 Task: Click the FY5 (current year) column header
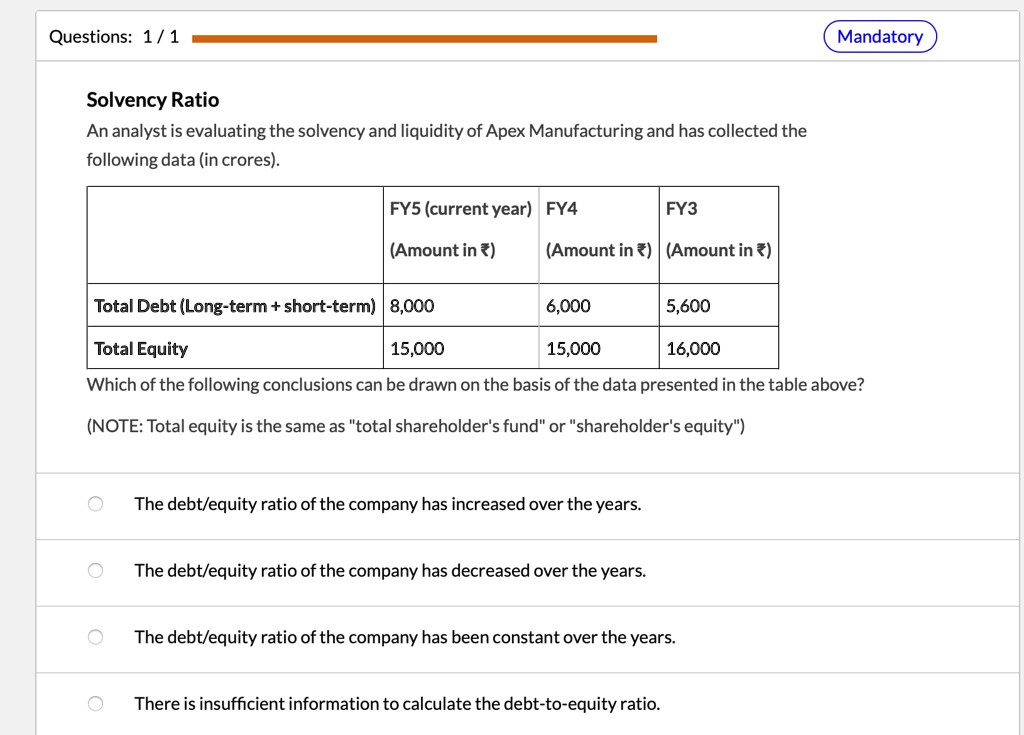tap(461, 235)
